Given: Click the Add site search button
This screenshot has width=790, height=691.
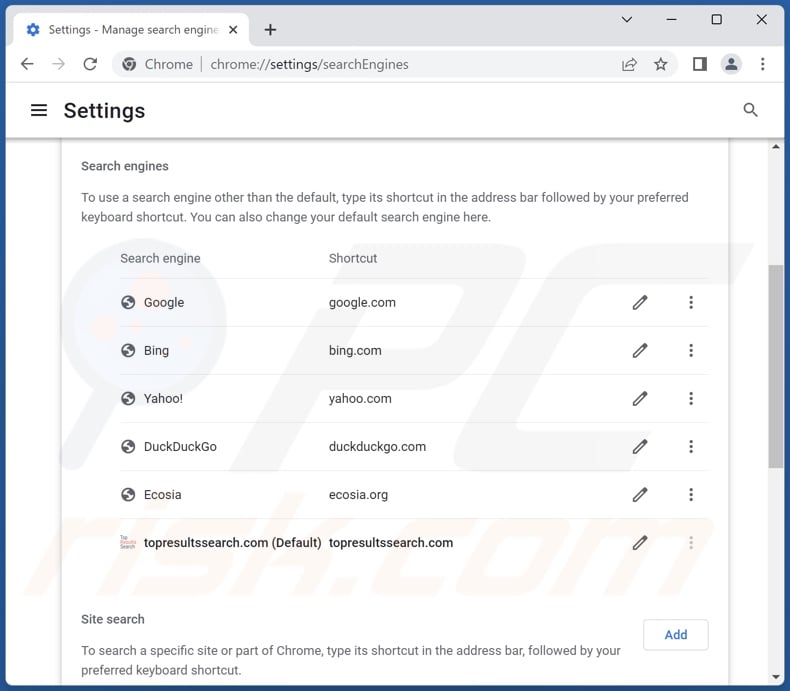Looking at the screenshot, I should pyautogui.click(x=676, y=635).
